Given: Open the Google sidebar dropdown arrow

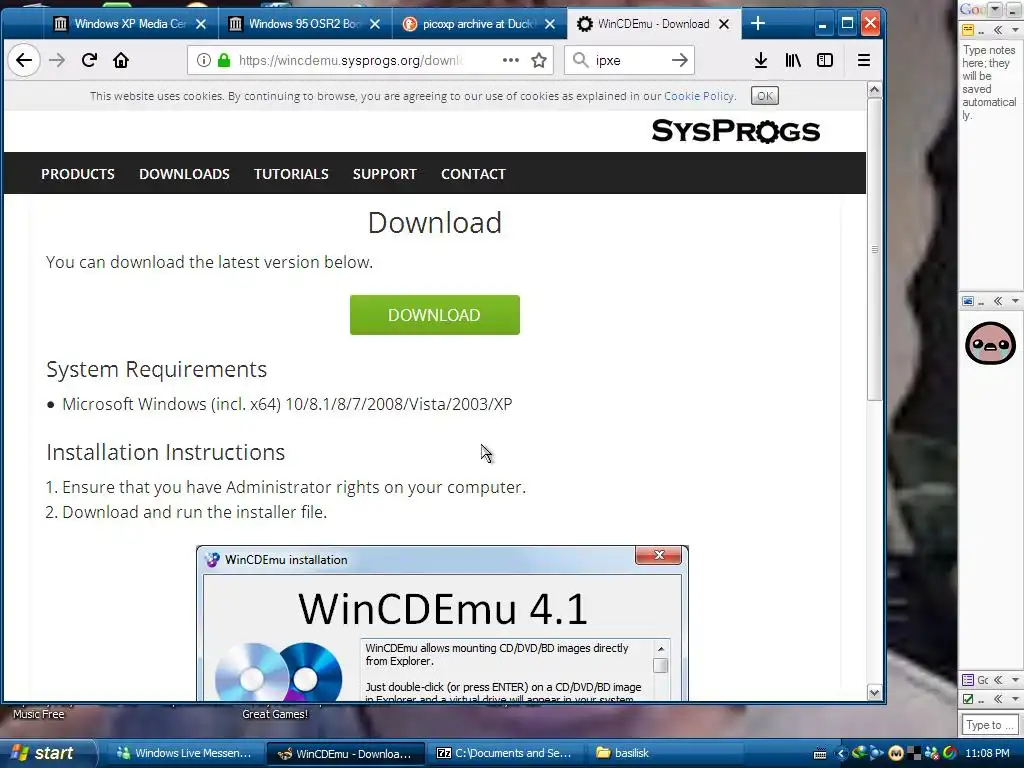Looking at the screenshot, I should 996,9.
